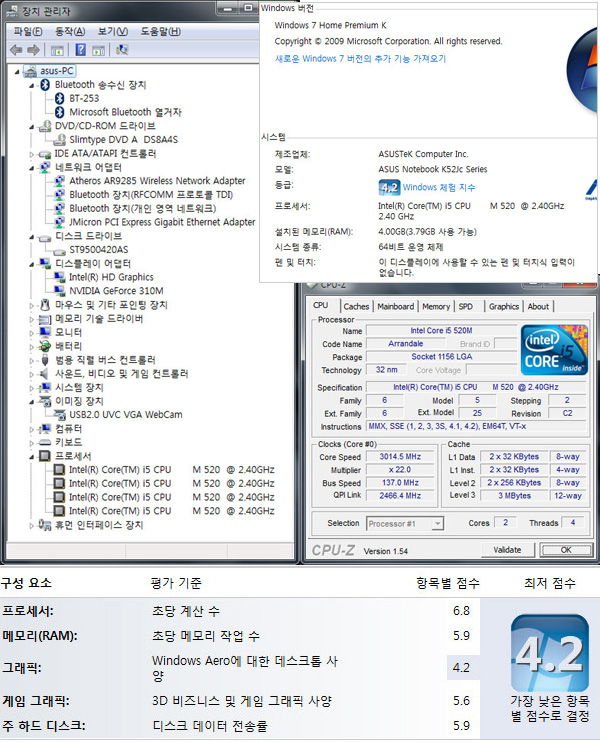Select USB2.0 UVC VGA WebCam device
This screenshot has height=743, width=600.
[126, 414]
